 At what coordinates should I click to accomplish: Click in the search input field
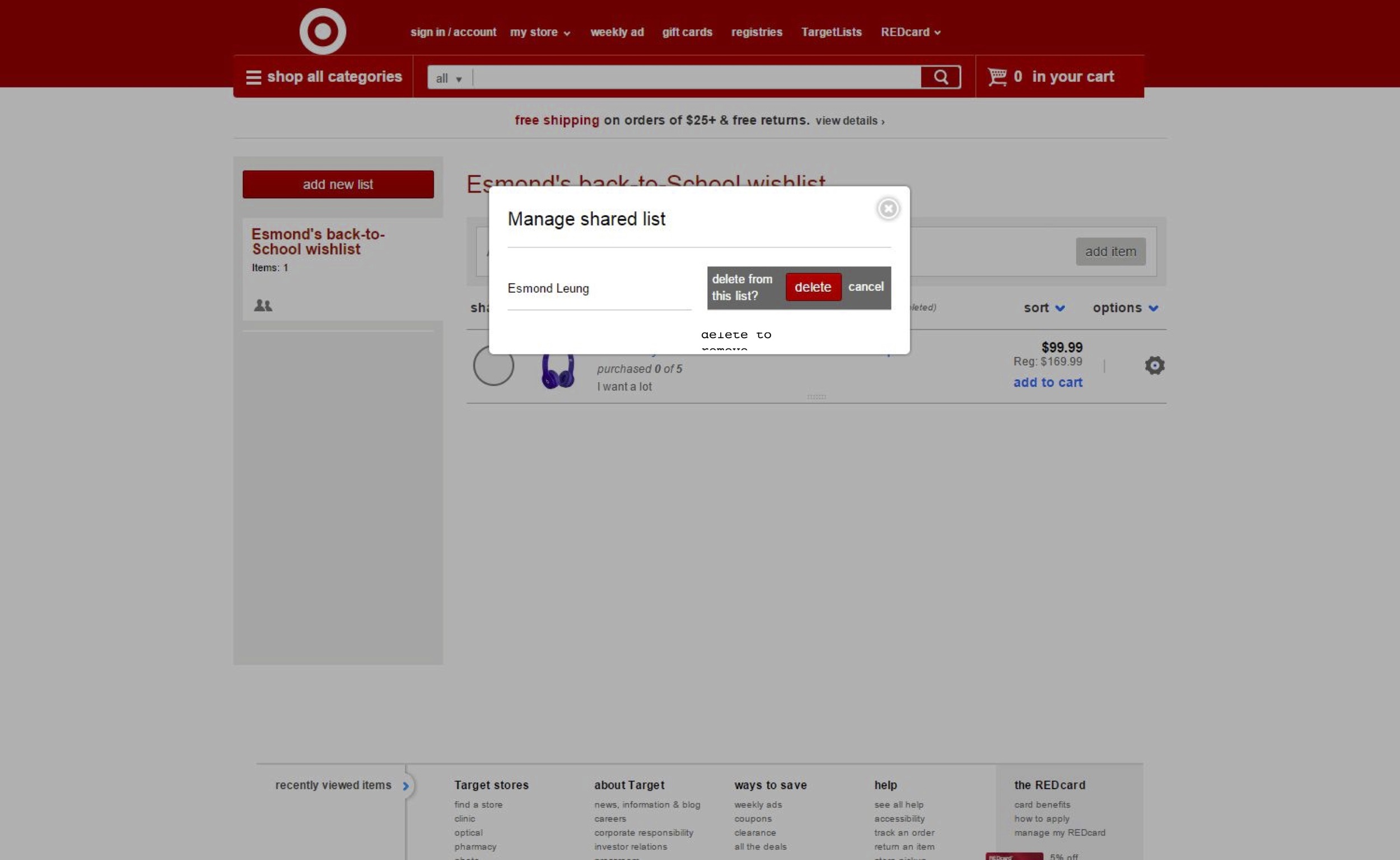point(696,77)
